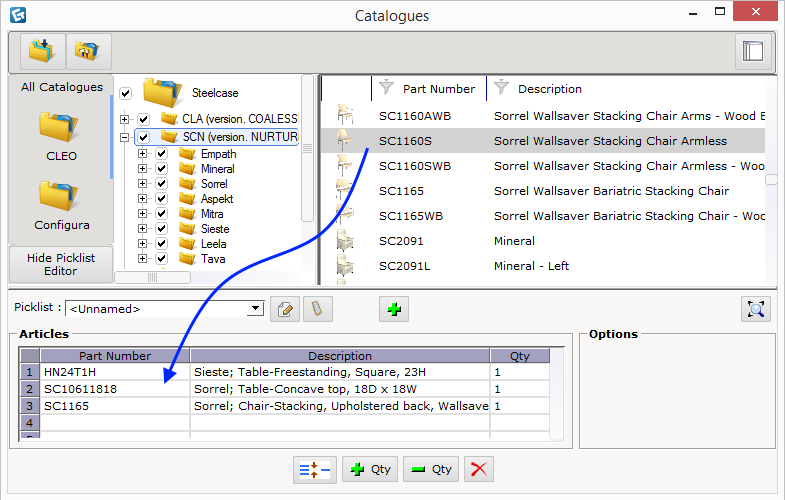Screen dimensions: 785x500
Task: Uncheck the Mineral checkbox
Action: tap(161, 169)
